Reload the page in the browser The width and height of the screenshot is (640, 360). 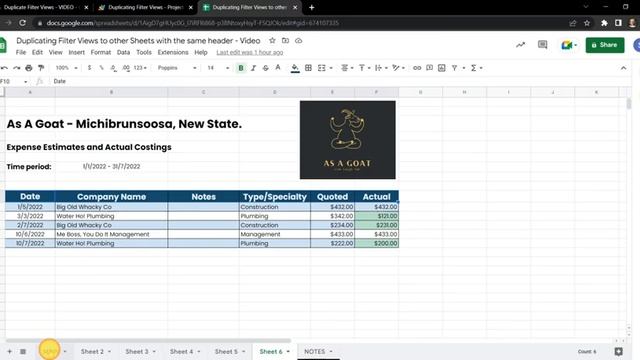(22, 23)
